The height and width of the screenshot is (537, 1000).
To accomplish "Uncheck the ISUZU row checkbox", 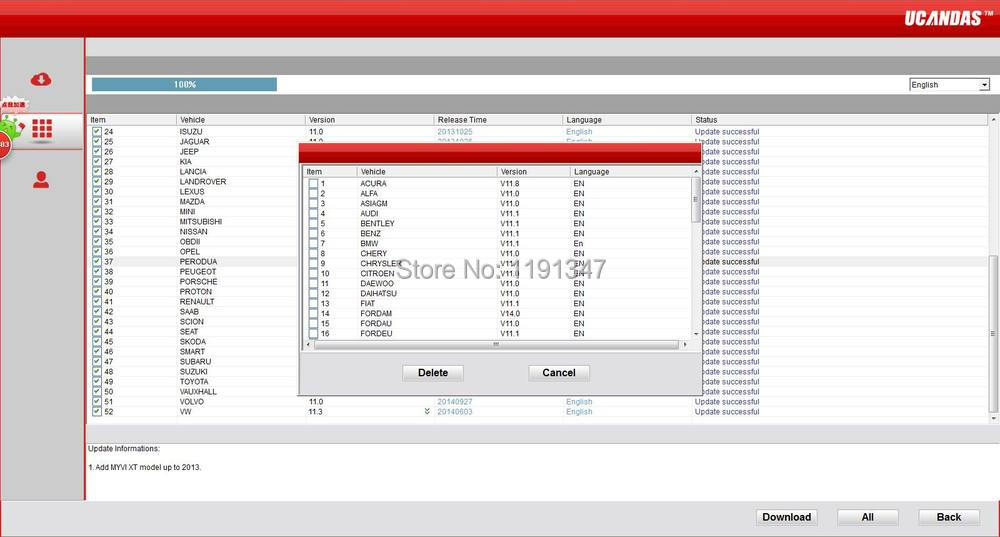I will point(96,132).
